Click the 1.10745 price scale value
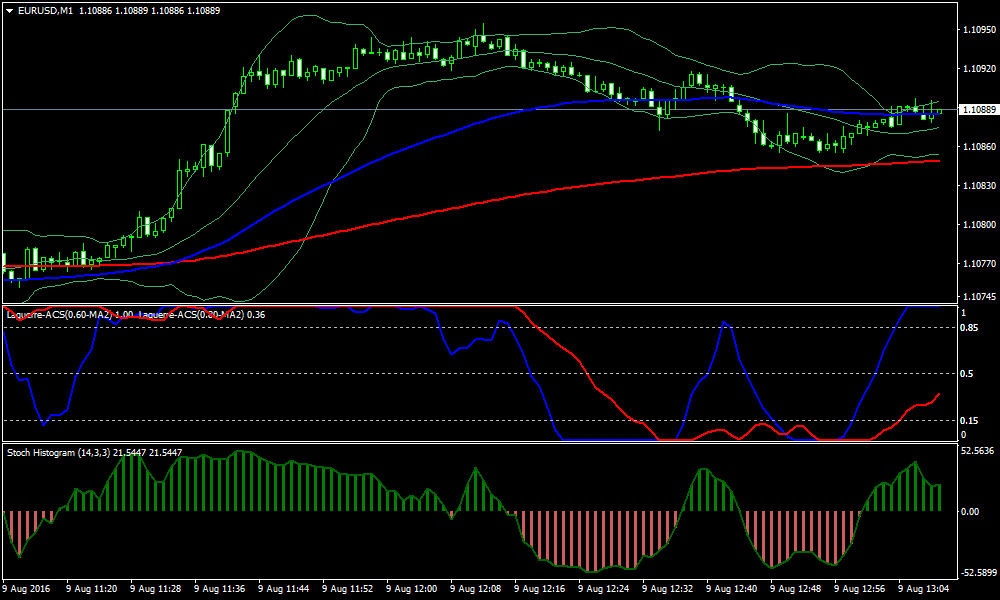The width and height of the screenshot is (1000, 600). 976,297
